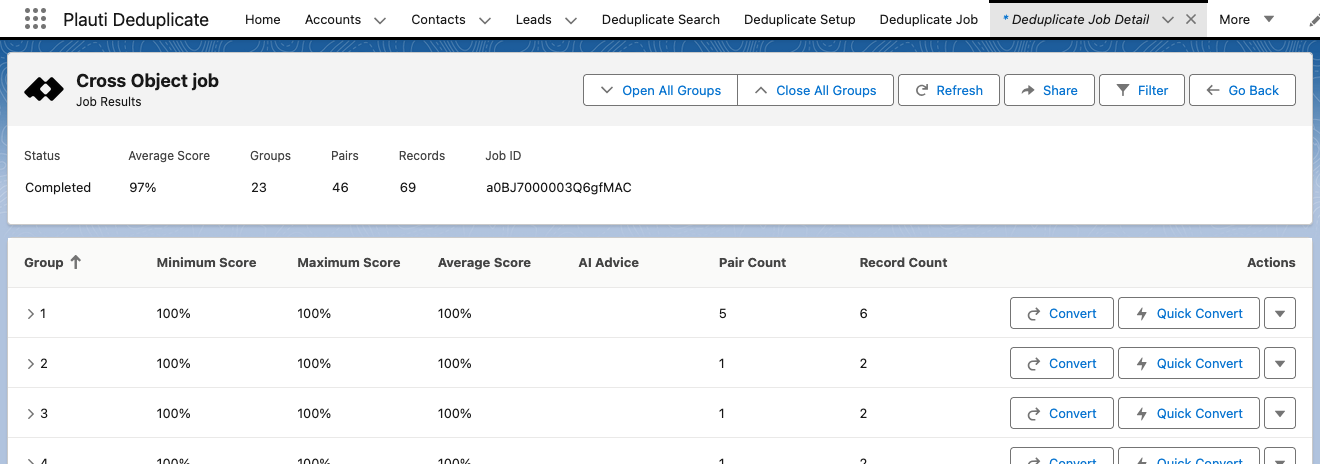
Task: Click the sort arrow beside Group header
Action: (x=76, y=262)
